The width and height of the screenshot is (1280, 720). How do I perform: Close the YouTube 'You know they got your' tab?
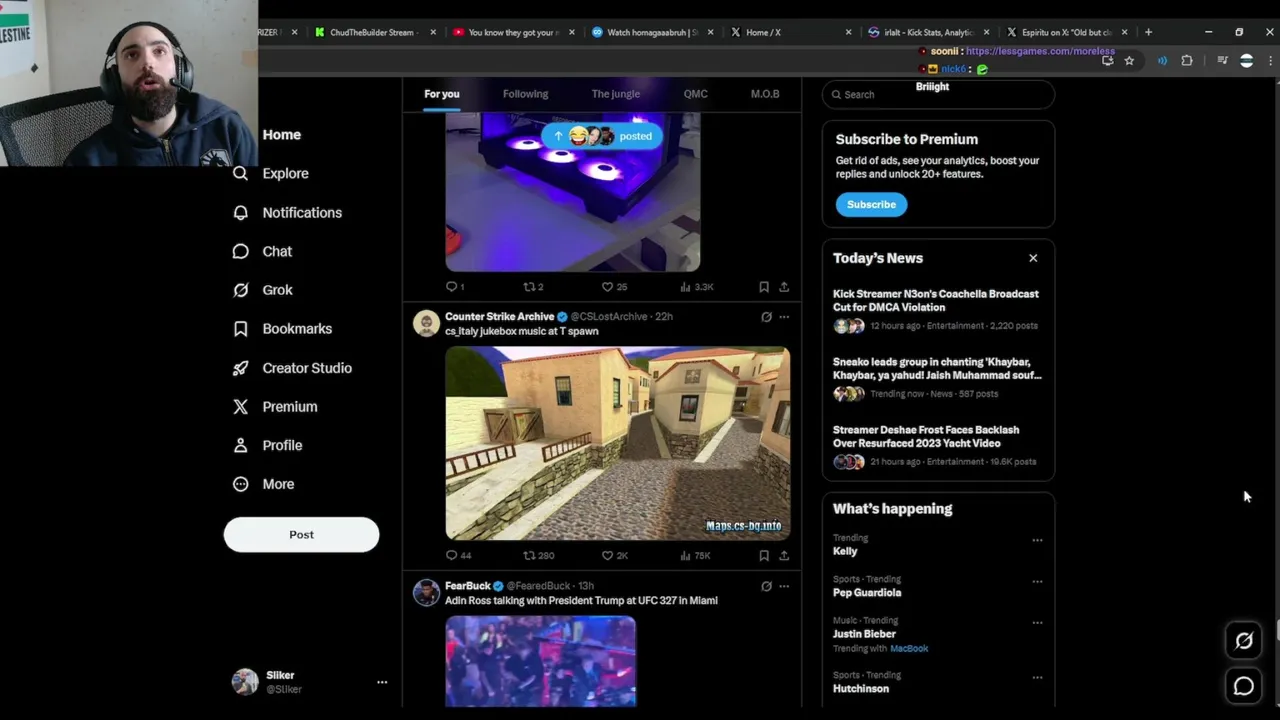571,32
